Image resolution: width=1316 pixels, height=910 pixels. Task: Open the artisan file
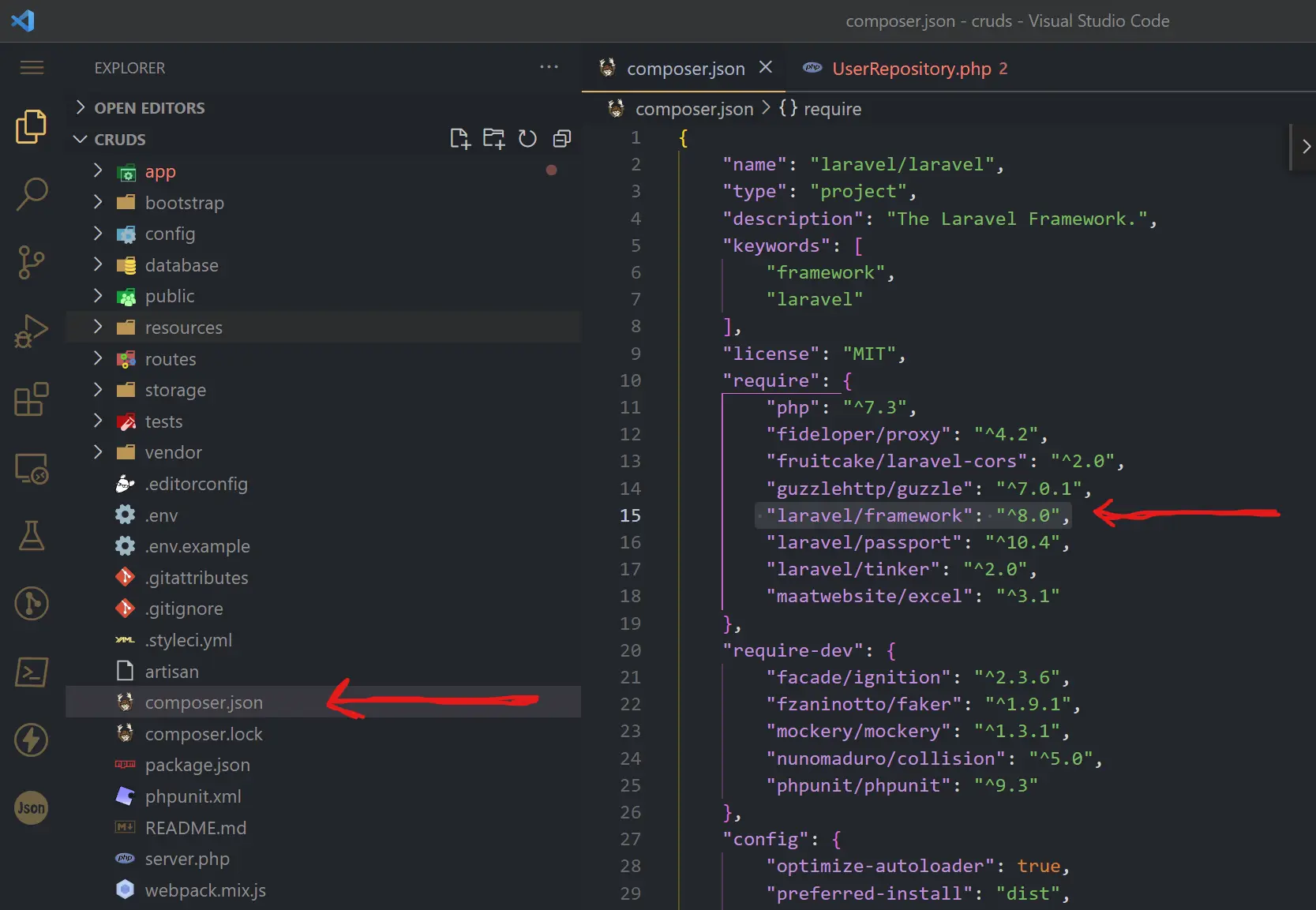click(323, 672)
